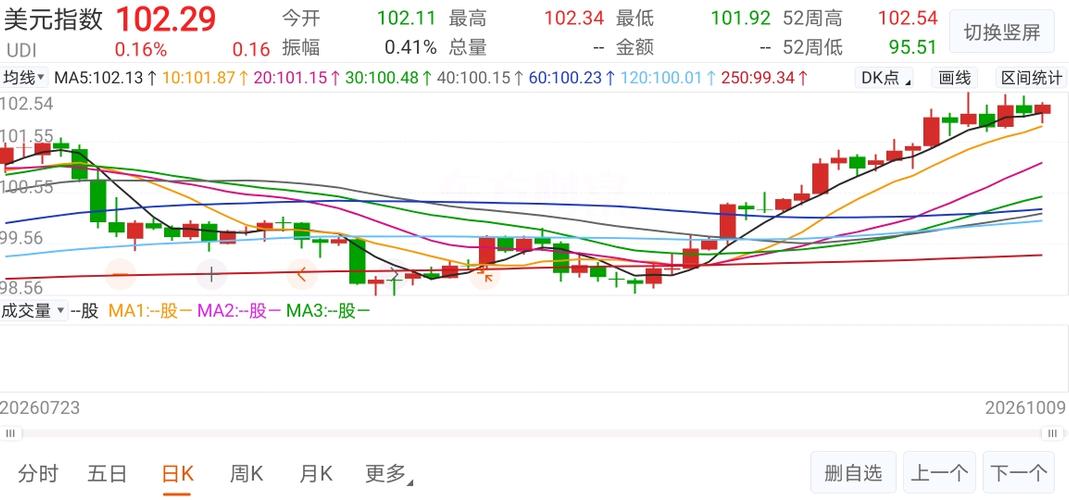Tap 删自选 to remove from watchlist
Image resolution: width=1069 pixels, height=500 pixels.
pyautogui.click(x=853, y=473)
